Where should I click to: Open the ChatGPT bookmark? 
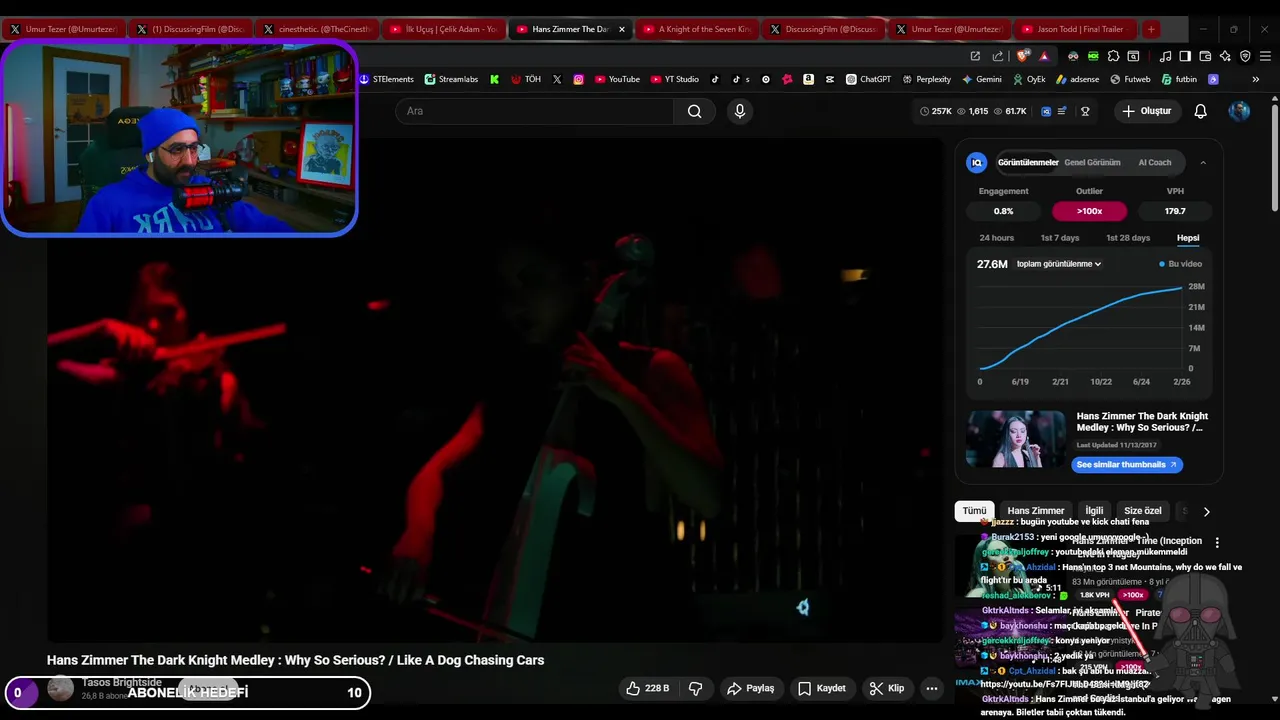(x=868, y=79)
